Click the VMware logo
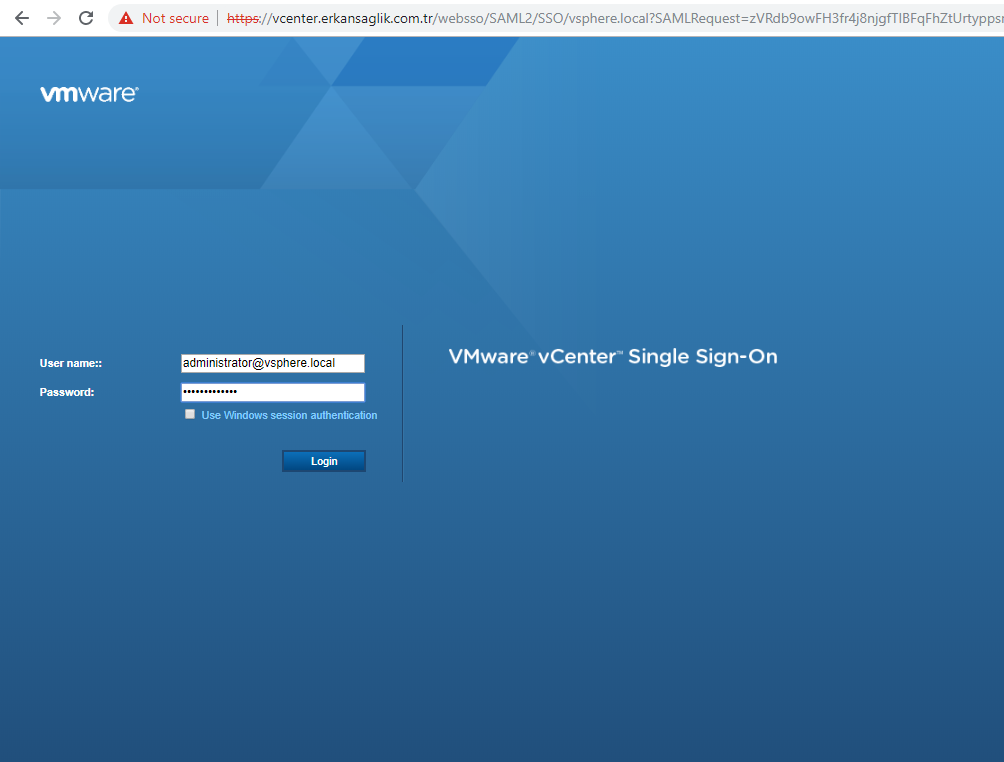Viewport: 1004px width, 762px height. click(x=89, y=93)
